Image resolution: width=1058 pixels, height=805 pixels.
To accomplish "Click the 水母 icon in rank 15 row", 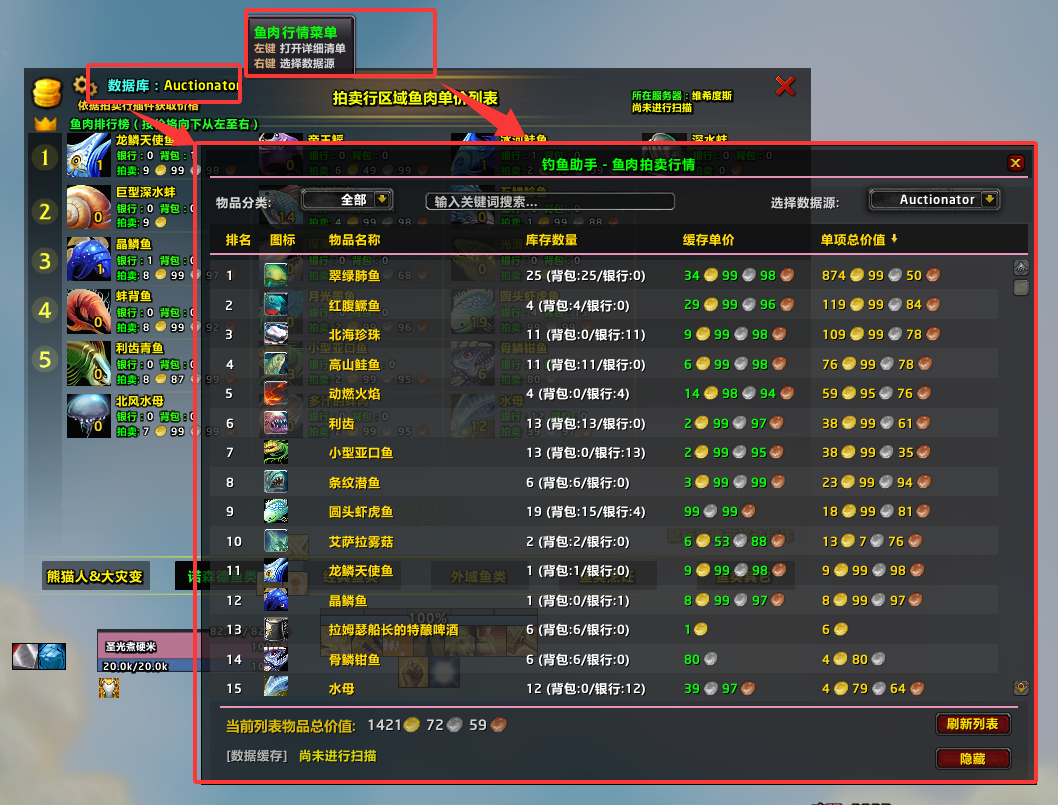I will (275, 687).
